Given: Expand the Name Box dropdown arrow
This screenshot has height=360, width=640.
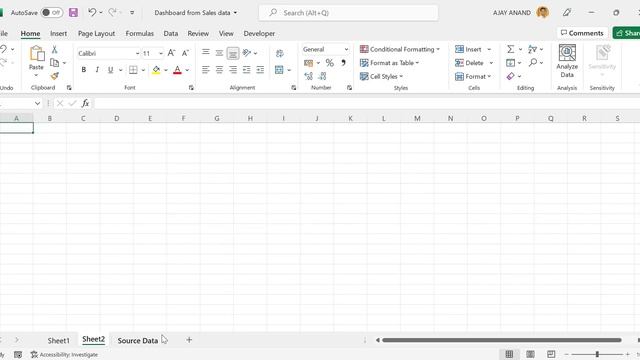Looking at the screenshot, I should [37, 104].
